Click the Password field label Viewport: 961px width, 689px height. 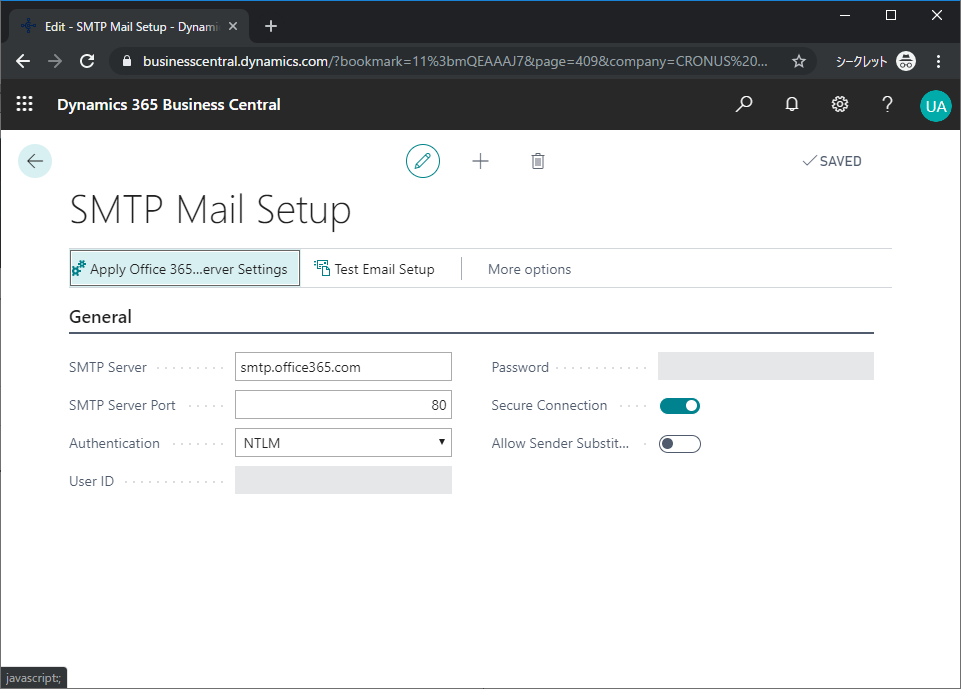coord(520,367)
